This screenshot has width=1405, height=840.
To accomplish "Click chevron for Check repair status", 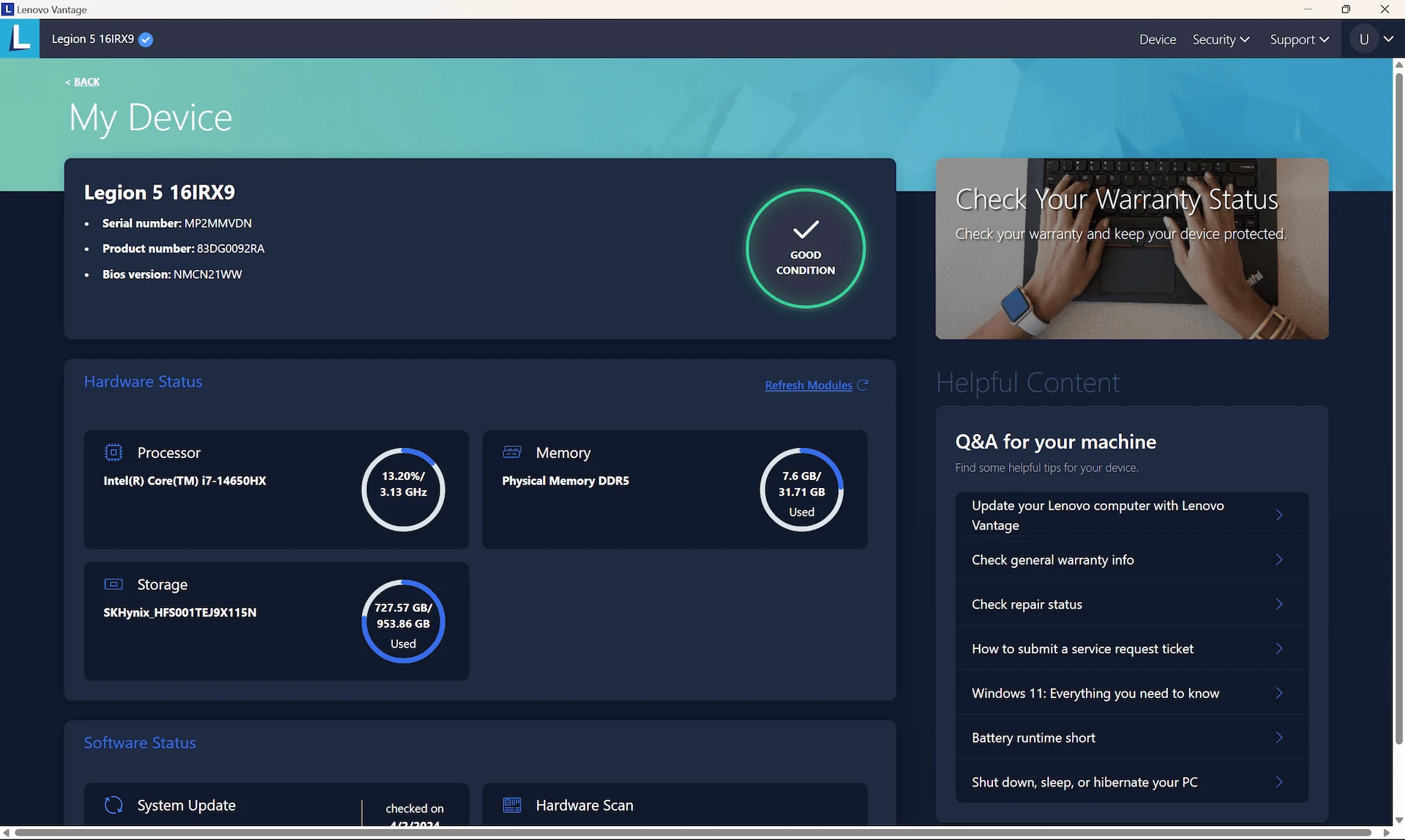I will point(1279,604).
